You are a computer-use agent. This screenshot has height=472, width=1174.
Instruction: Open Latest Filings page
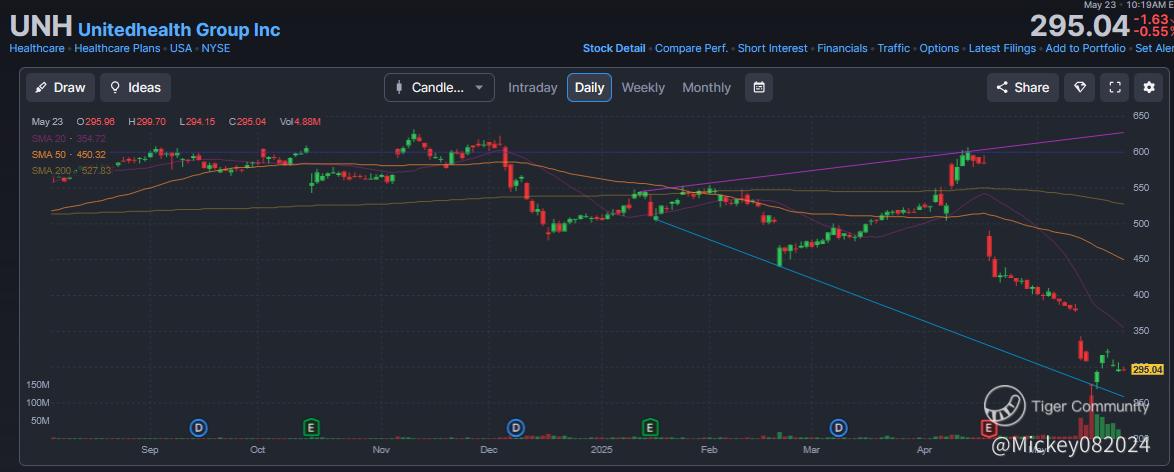tap(1003, 48)
